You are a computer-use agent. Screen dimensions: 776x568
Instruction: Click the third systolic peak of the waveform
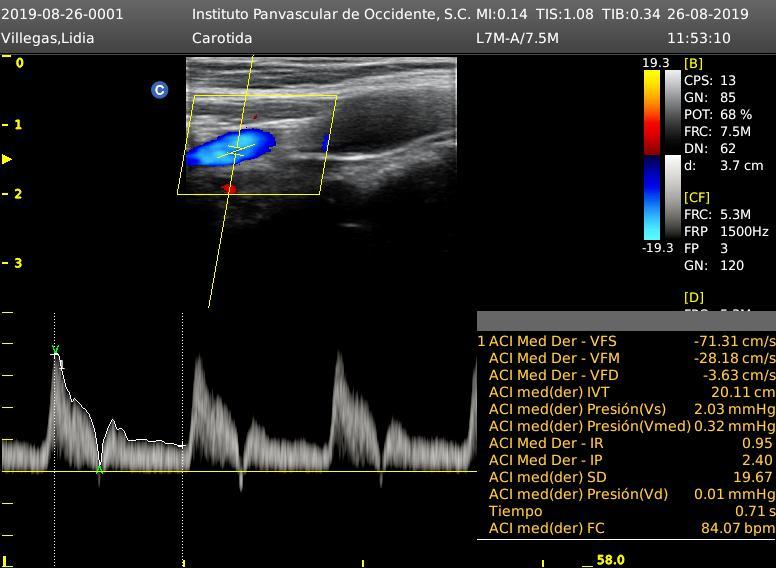[340, 356]
